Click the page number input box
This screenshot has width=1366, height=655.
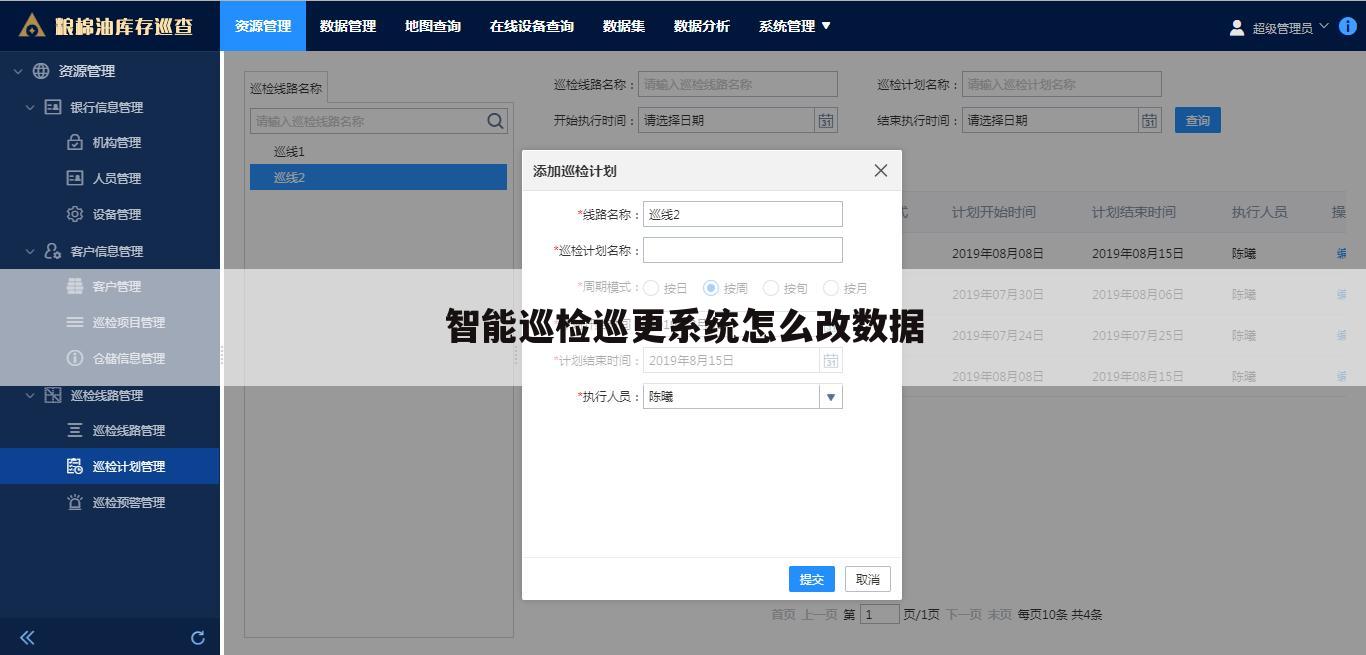pos(880,615)
